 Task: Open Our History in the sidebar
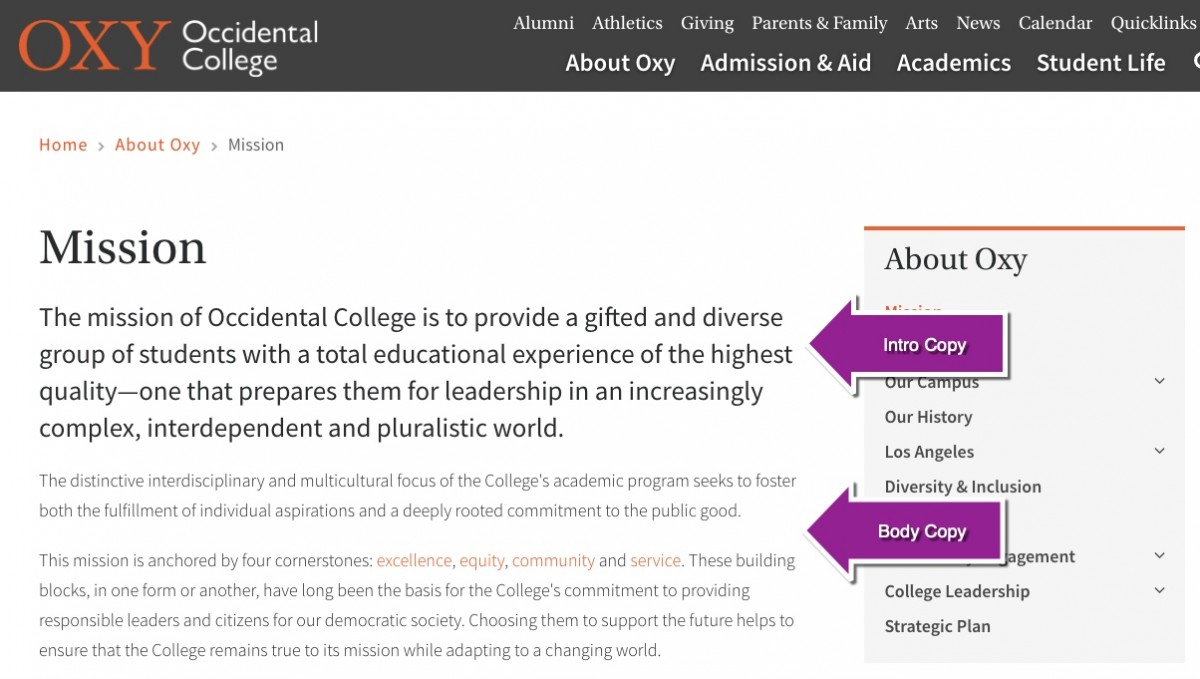click(x=928, y=417)
